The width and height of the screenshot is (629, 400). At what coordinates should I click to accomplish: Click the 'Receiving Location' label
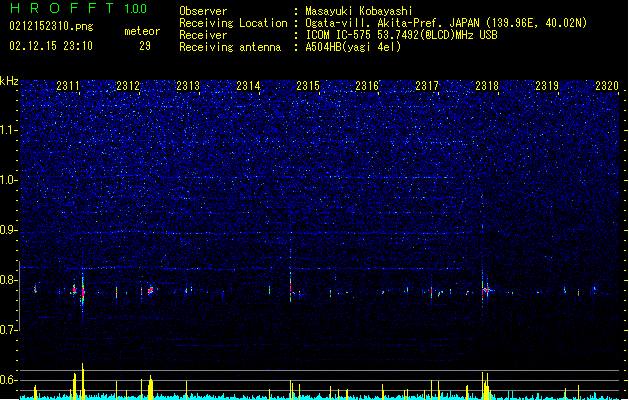click(233, 23)
